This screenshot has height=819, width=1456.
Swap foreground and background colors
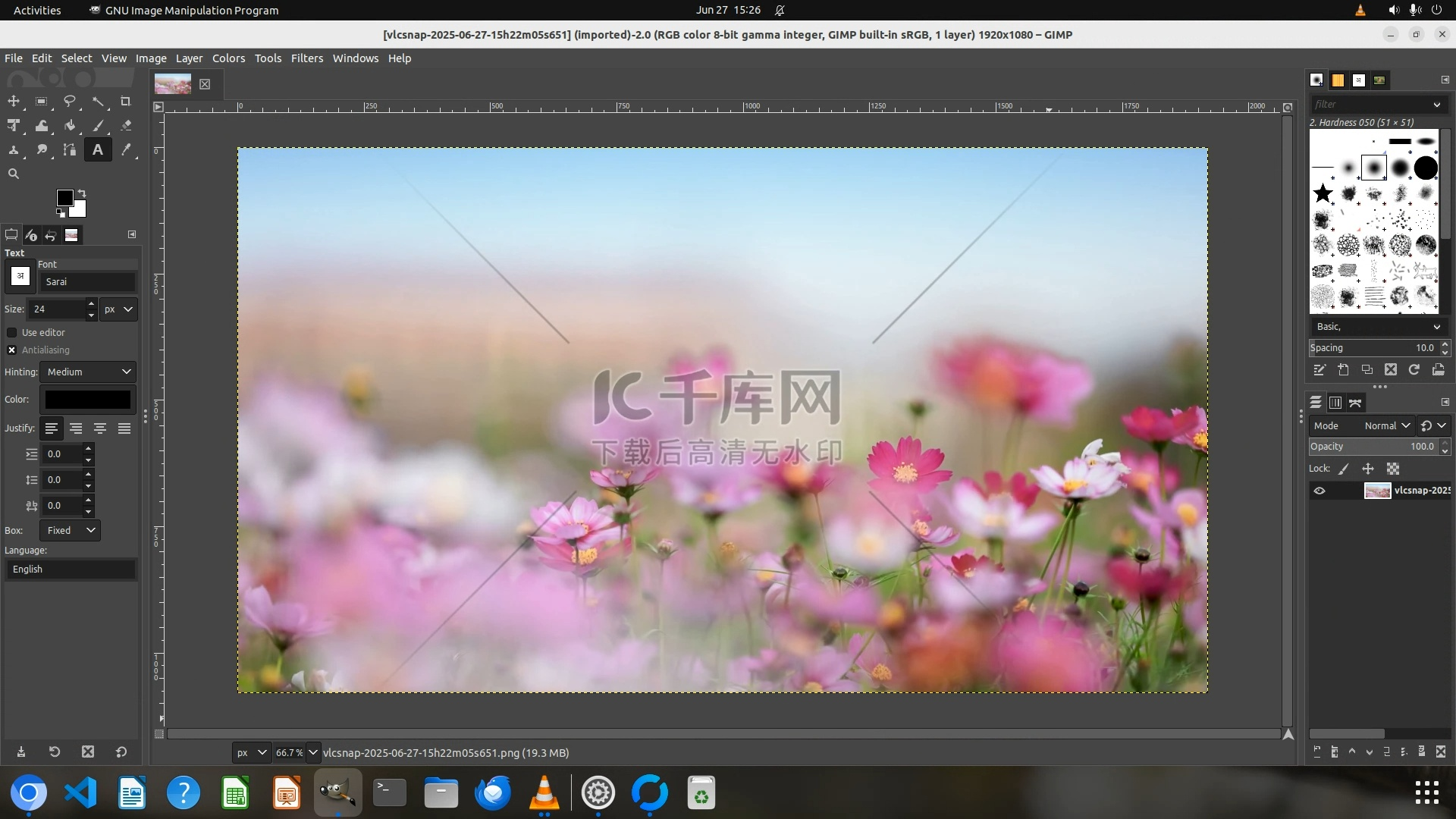(82, 193)
